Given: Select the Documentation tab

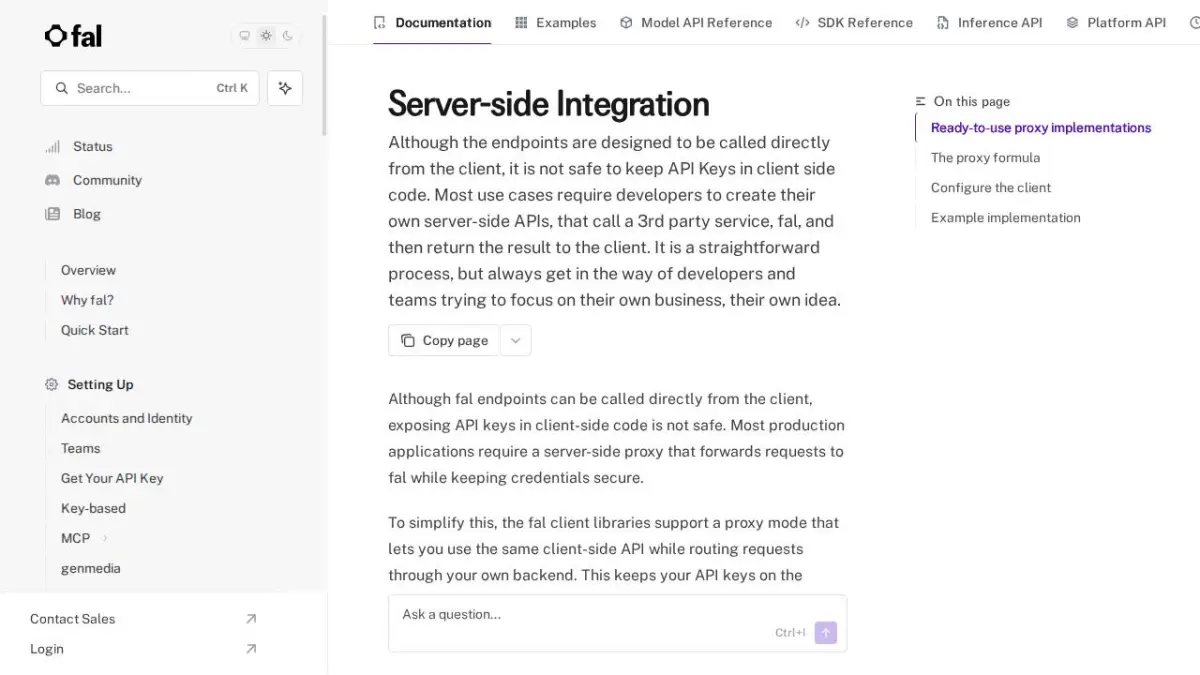Looking at the screenshot, I should pos(432,22).
